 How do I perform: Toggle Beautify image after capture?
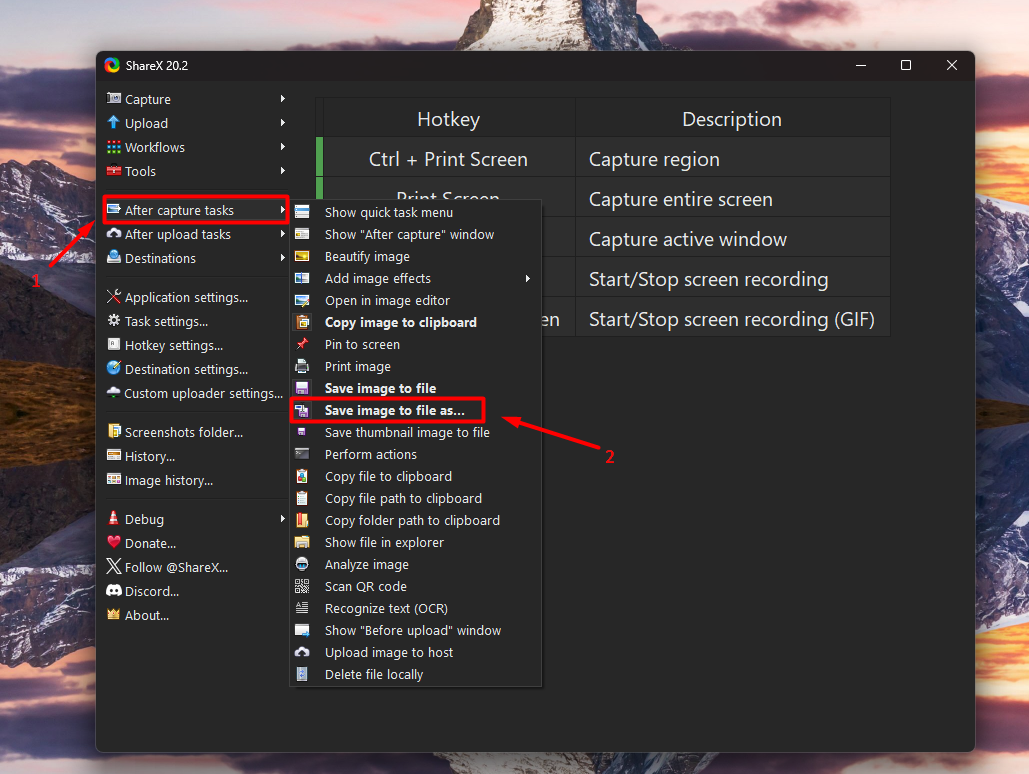coord(415,256)
